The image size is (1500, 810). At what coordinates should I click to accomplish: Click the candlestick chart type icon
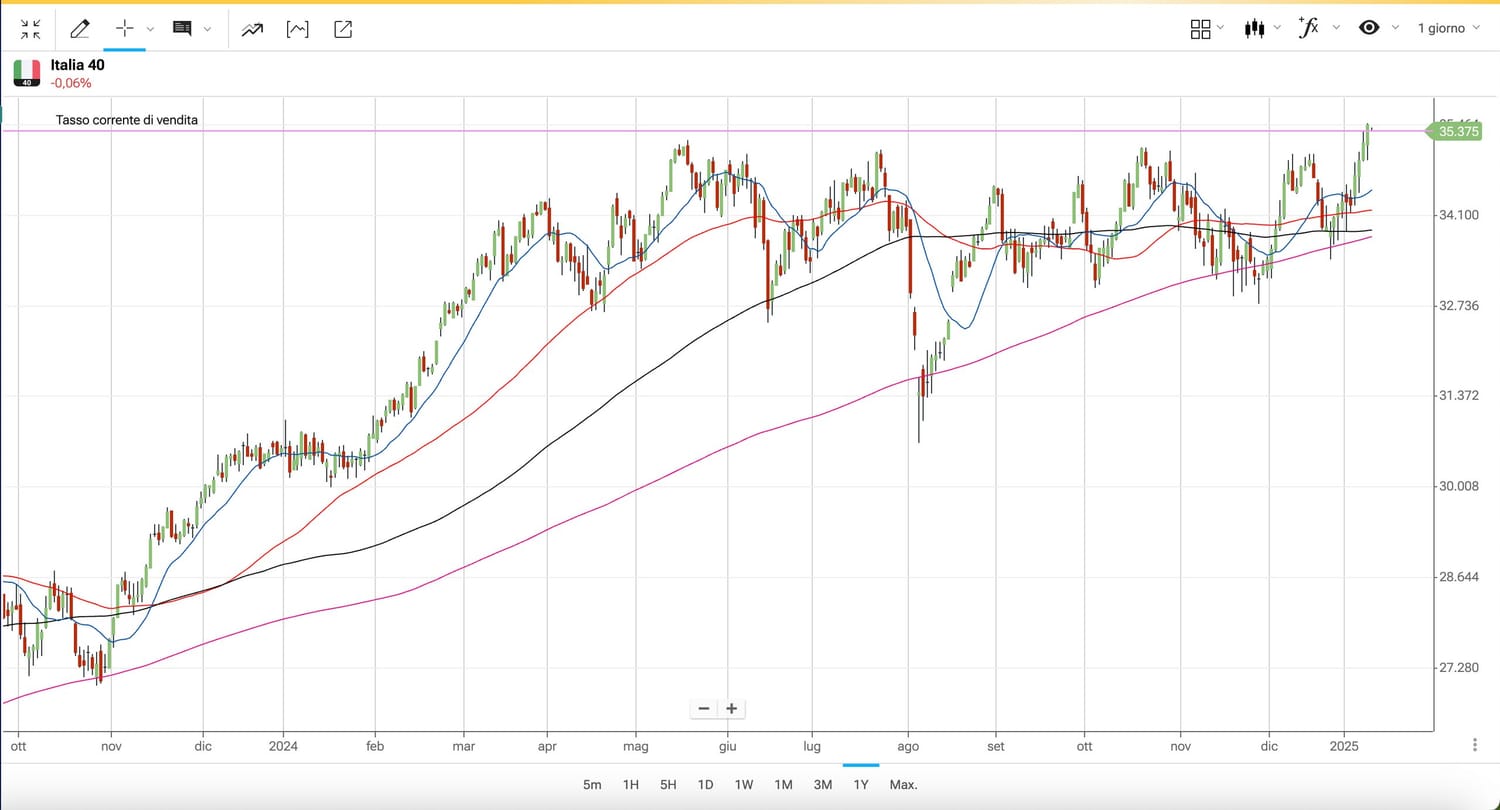click(x=1254, y=28)
